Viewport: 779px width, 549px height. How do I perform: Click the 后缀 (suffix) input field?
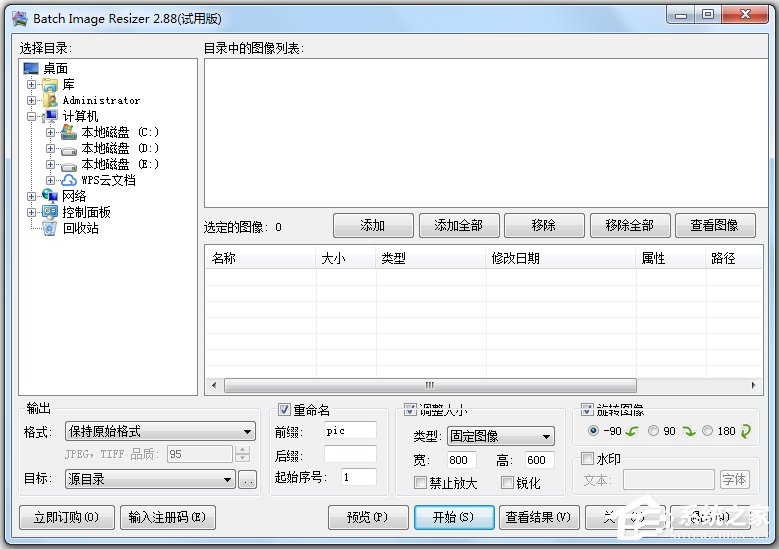[x=350, y=454]
